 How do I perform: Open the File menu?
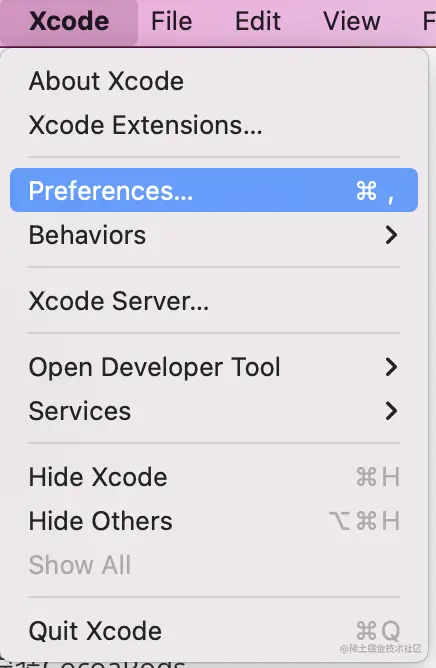172,21
